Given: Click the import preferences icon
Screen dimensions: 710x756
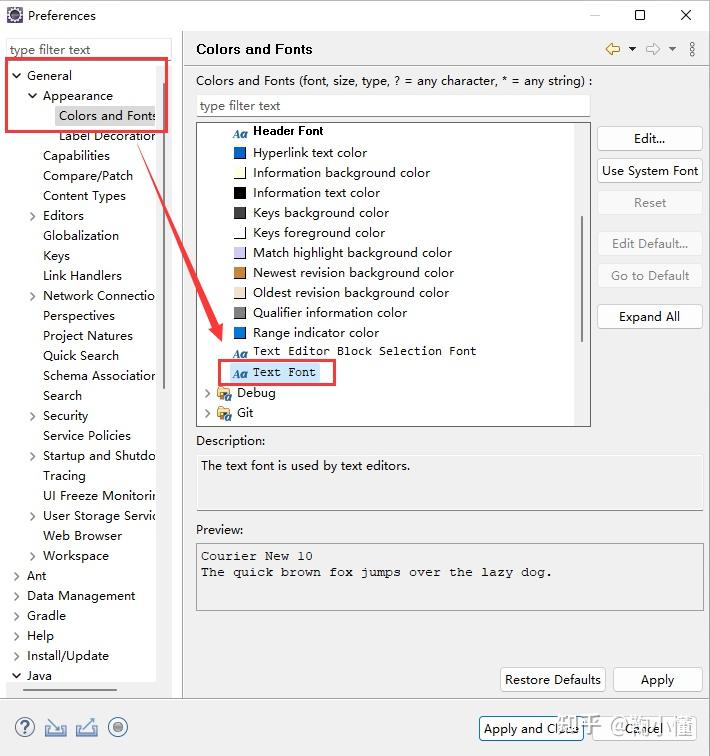Looking at the screenshot, I should pos(55,728).
